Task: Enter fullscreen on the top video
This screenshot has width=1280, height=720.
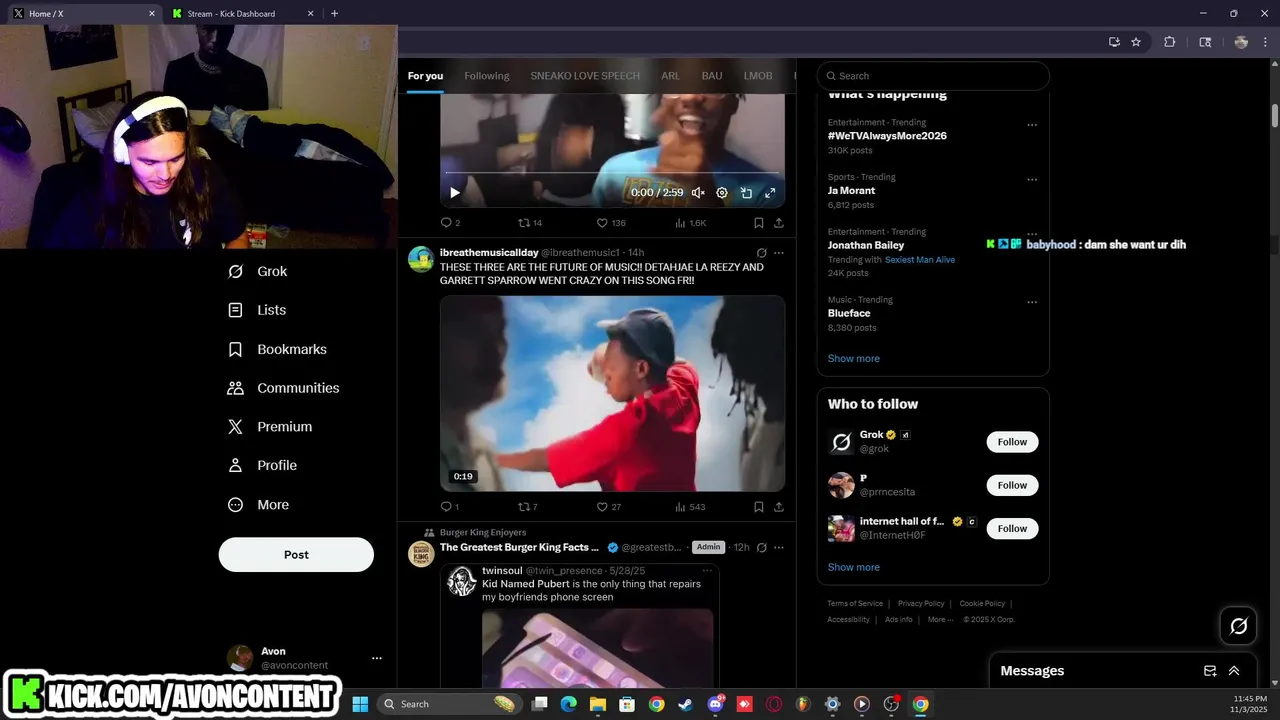Action: tap(770, 193)
